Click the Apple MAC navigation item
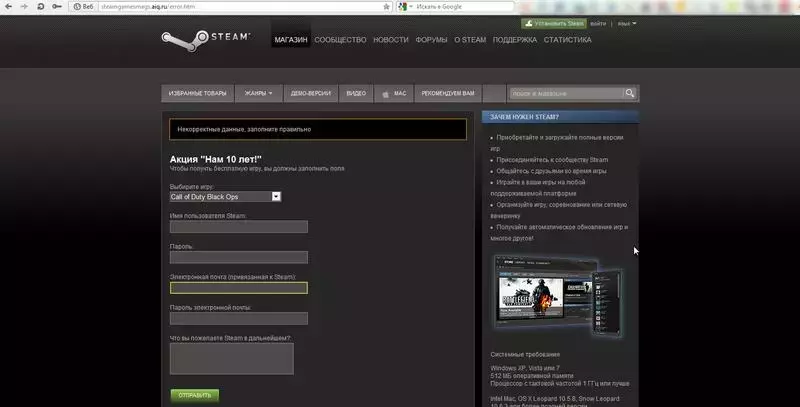800x407 pixels. pyautogui.click(x=394, y=93)
